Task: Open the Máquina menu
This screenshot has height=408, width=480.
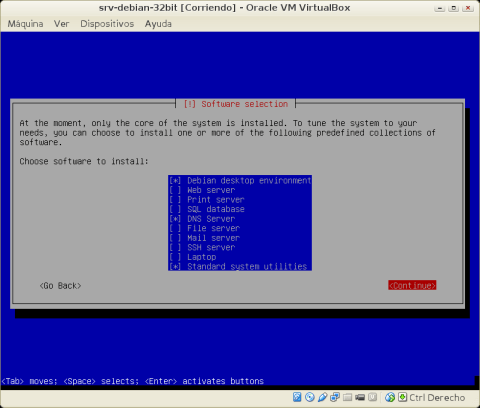Action: pos(25,24)
